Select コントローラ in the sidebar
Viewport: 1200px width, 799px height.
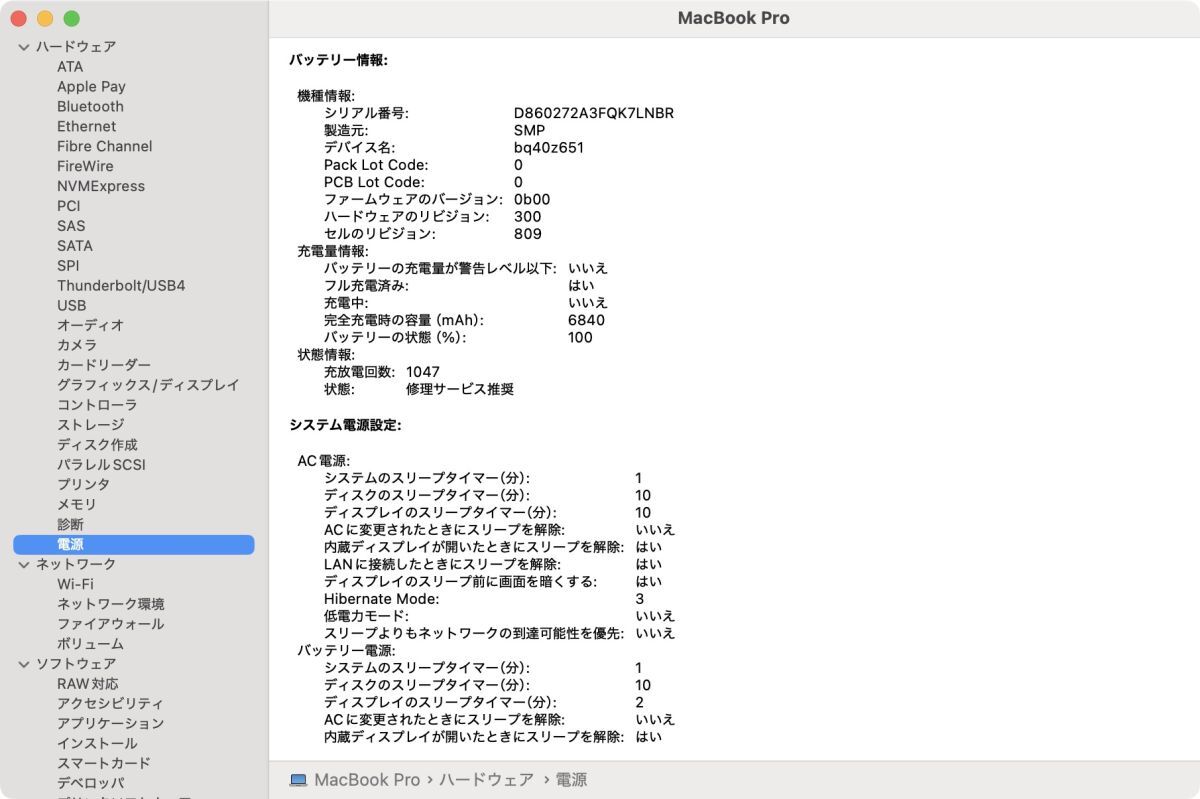(97, 405)
